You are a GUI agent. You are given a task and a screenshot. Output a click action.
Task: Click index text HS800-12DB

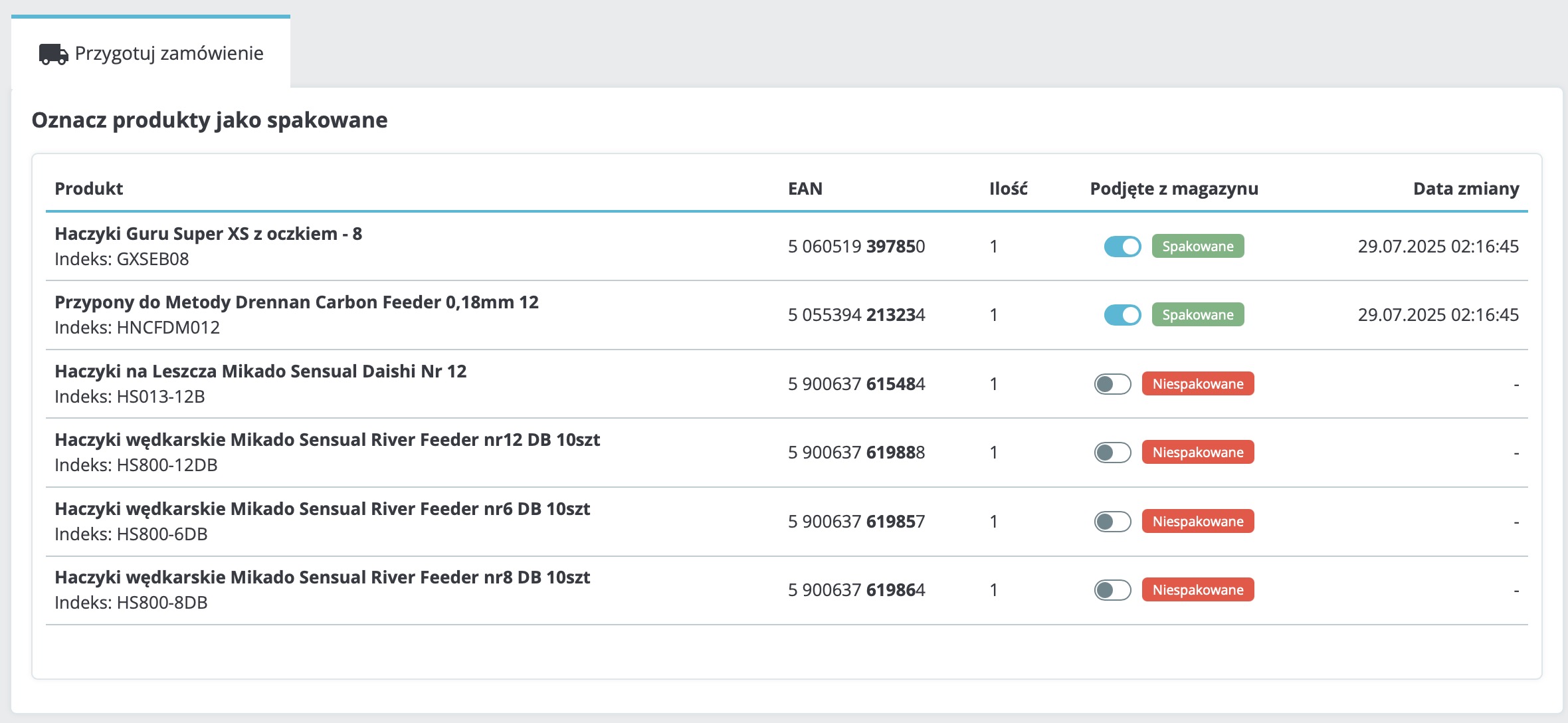pos(167,465)
